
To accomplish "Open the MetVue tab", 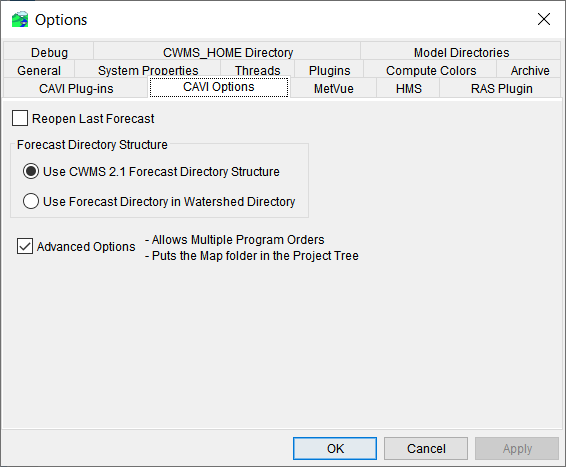I will (x=334, y=89).
